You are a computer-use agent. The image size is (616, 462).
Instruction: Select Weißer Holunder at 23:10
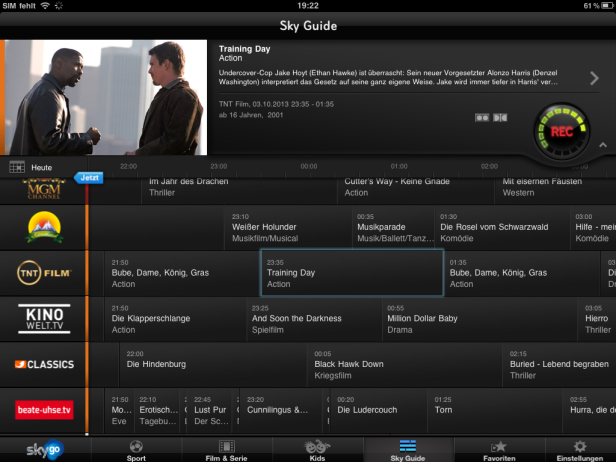[288, 227]
